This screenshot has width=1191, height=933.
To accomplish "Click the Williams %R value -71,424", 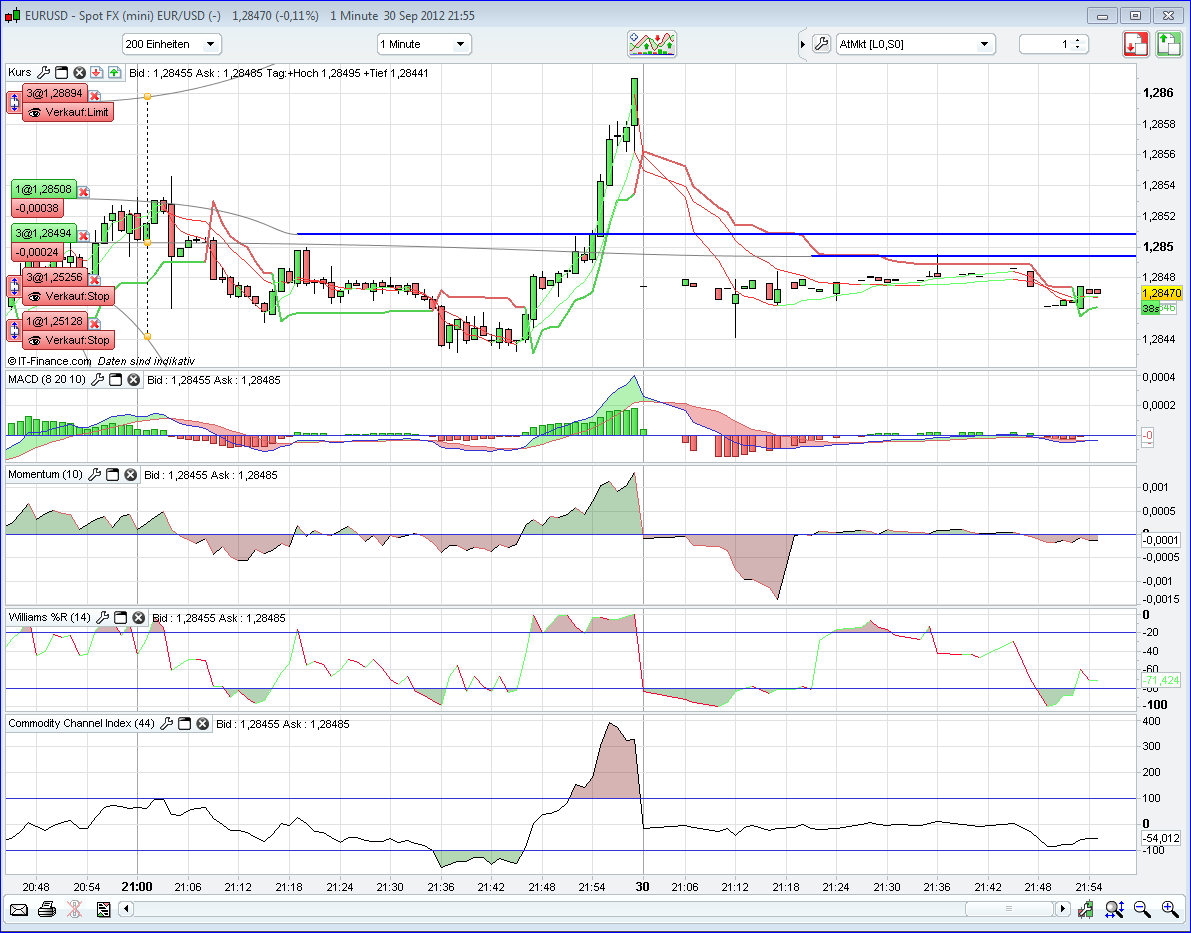I will (1161, 680).
